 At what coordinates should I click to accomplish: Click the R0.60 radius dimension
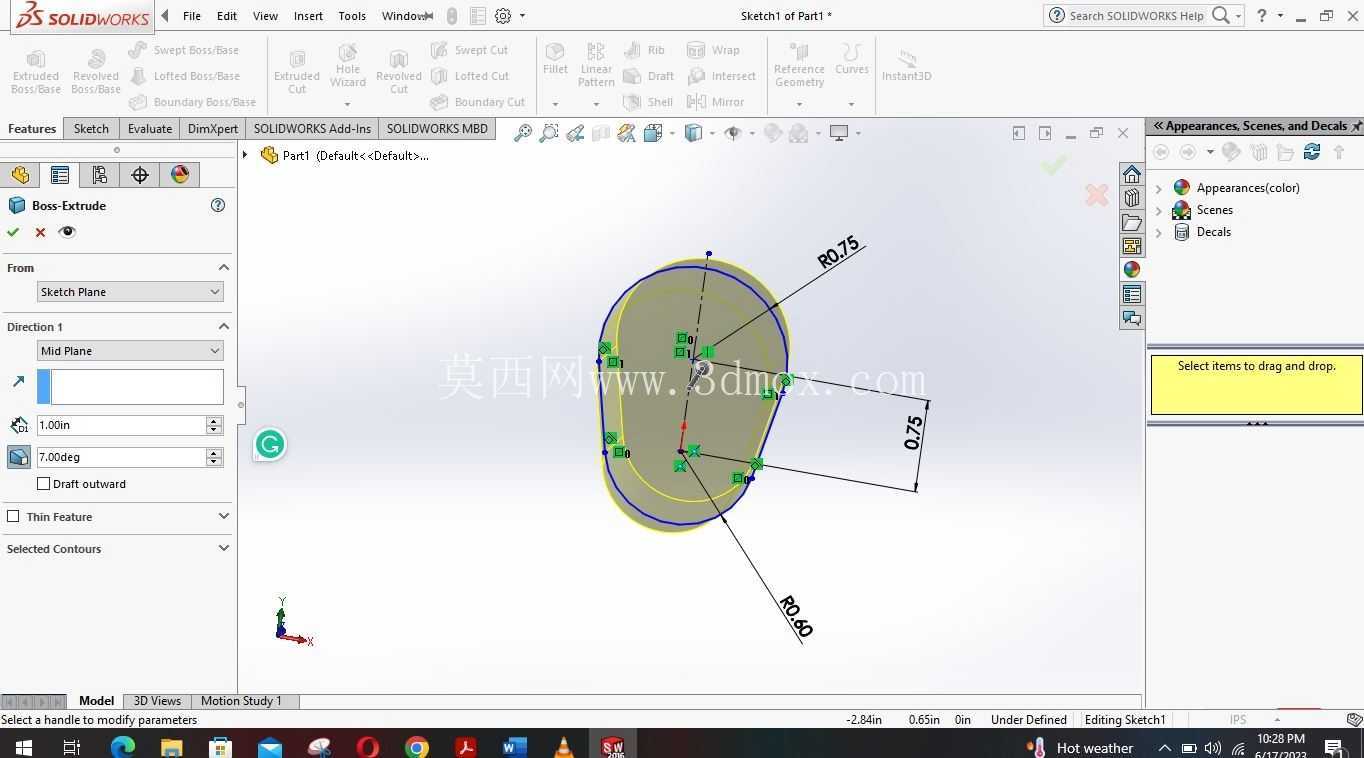click(796, 616)
